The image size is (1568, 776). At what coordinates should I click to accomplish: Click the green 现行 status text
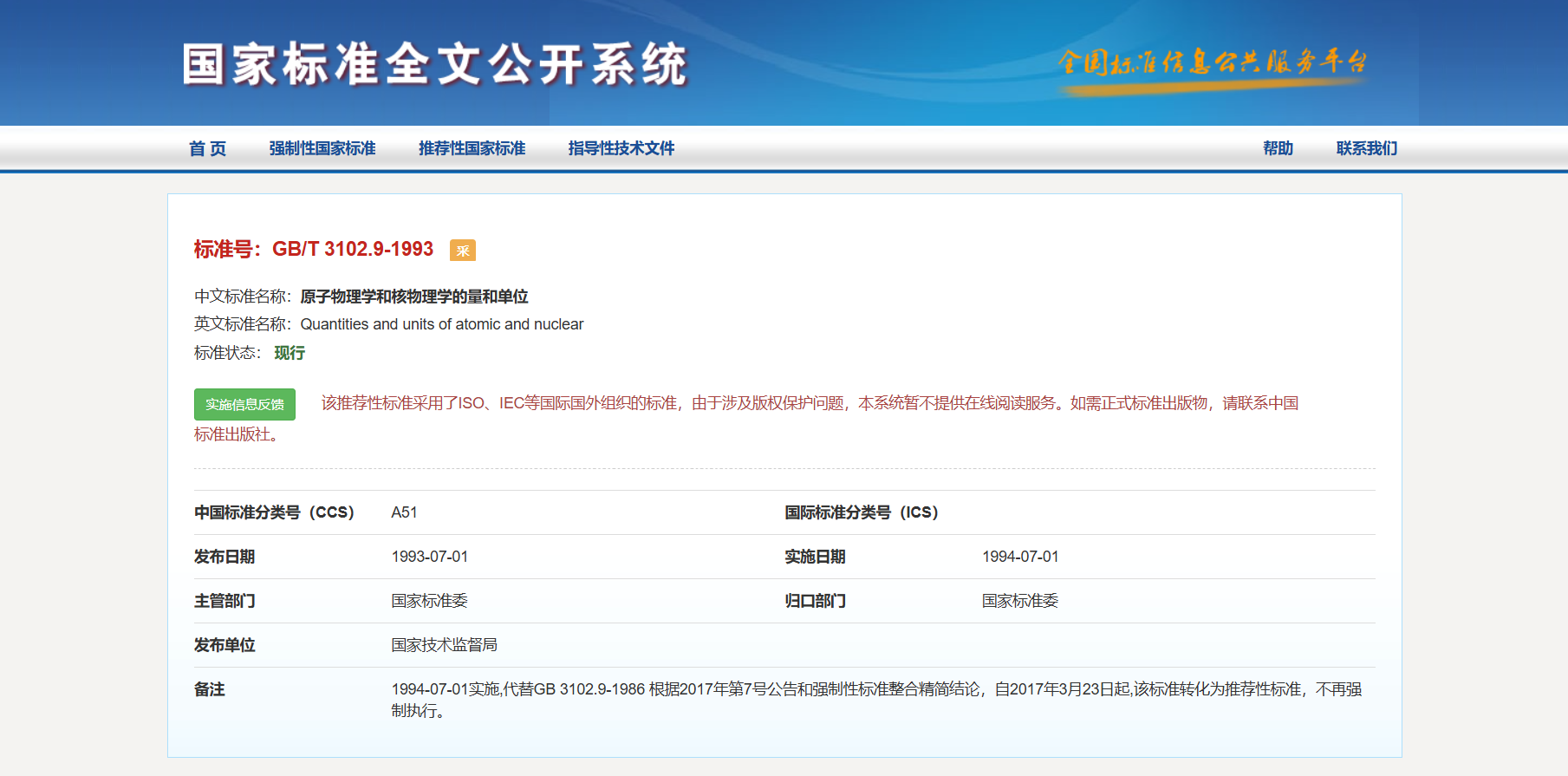point(290,353)
